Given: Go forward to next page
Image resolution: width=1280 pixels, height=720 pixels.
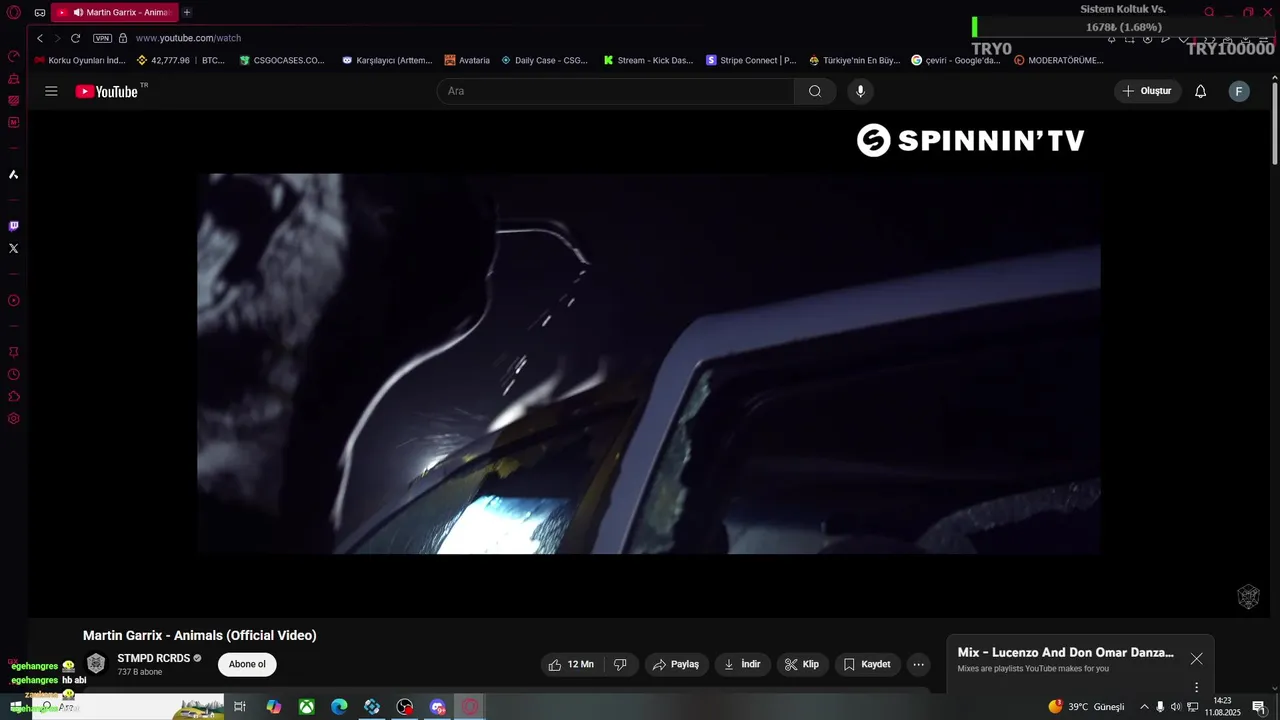Looking at the screenshot, I should [57, 38].
